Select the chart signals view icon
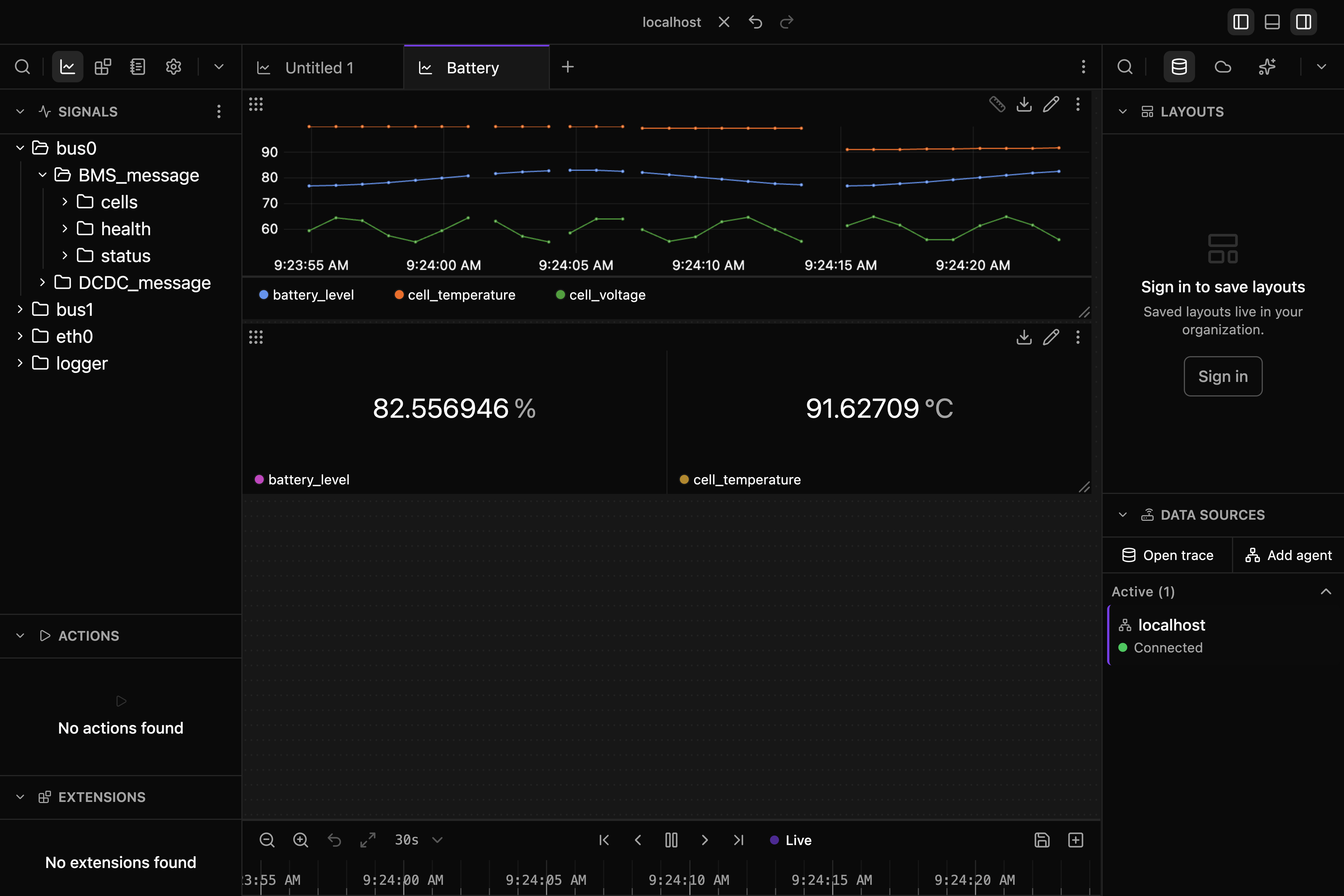The image size is (1344, 896). coord(67,67)
